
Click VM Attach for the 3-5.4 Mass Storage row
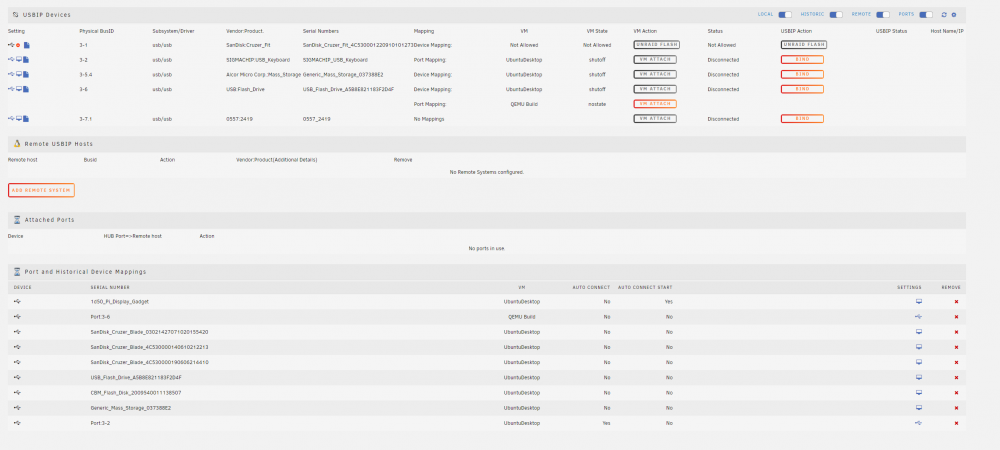coord(655,75)
